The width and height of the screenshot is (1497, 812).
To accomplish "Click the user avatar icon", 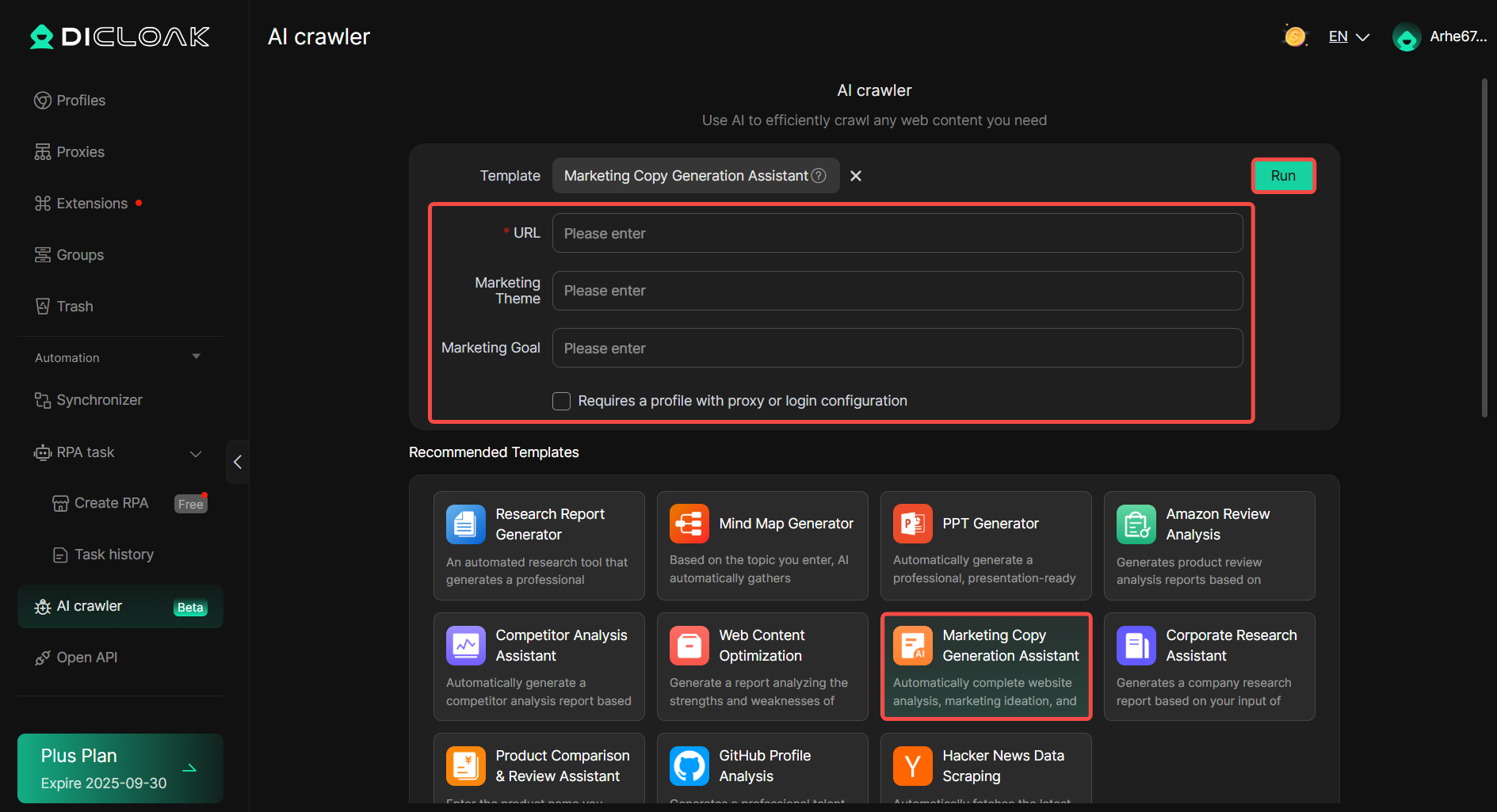I will click(1407, 37).
